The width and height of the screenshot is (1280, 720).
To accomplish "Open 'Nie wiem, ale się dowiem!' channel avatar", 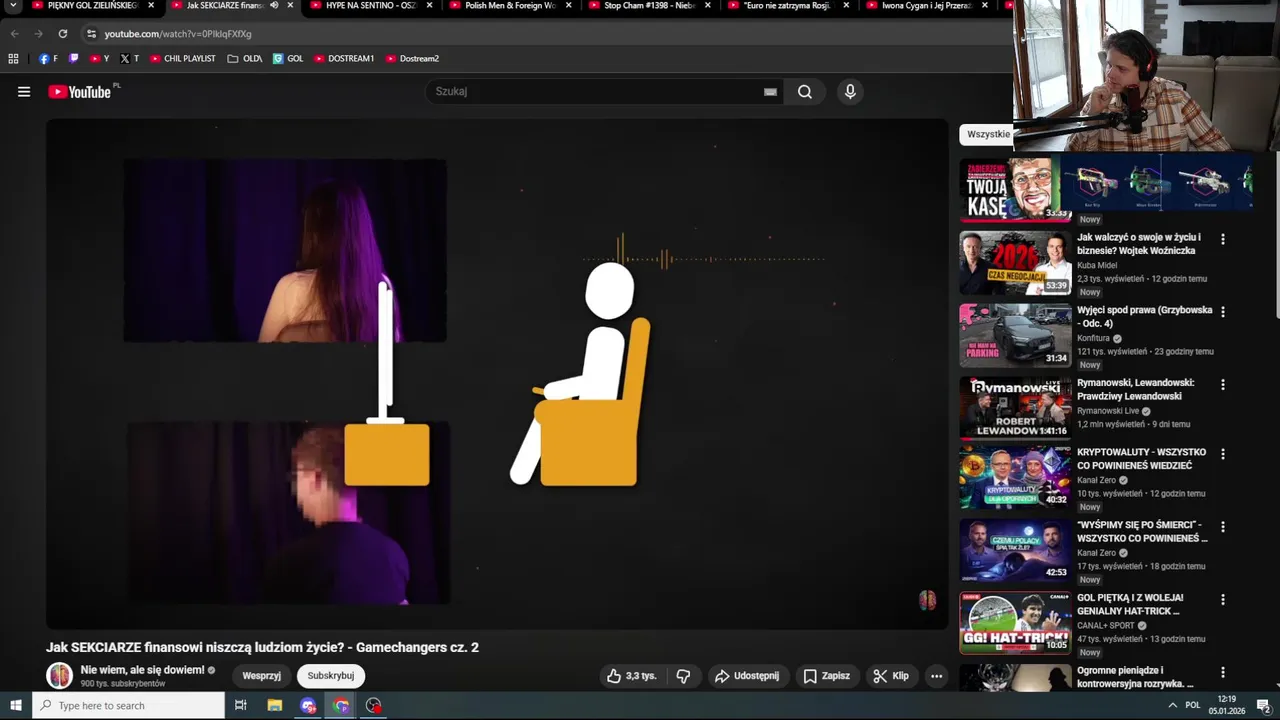I will click(60, 676).
